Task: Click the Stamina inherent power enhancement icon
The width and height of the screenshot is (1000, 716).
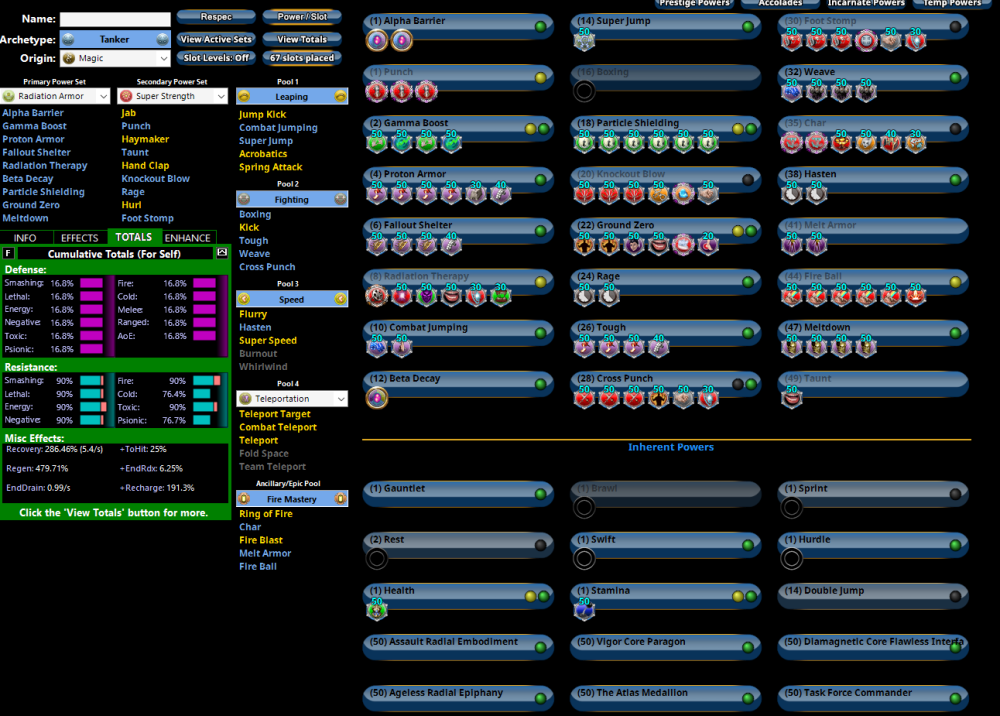Action: [584, 609]
